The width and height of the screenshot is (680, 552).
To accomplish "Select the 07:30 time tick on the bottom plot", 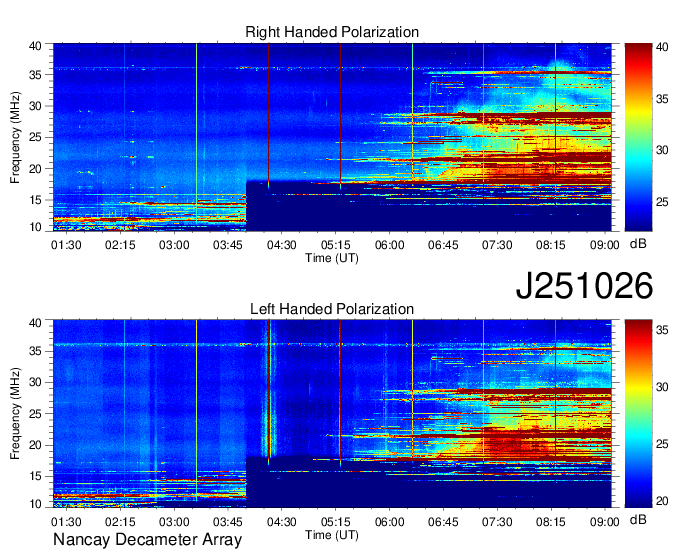I will point(497,522).
